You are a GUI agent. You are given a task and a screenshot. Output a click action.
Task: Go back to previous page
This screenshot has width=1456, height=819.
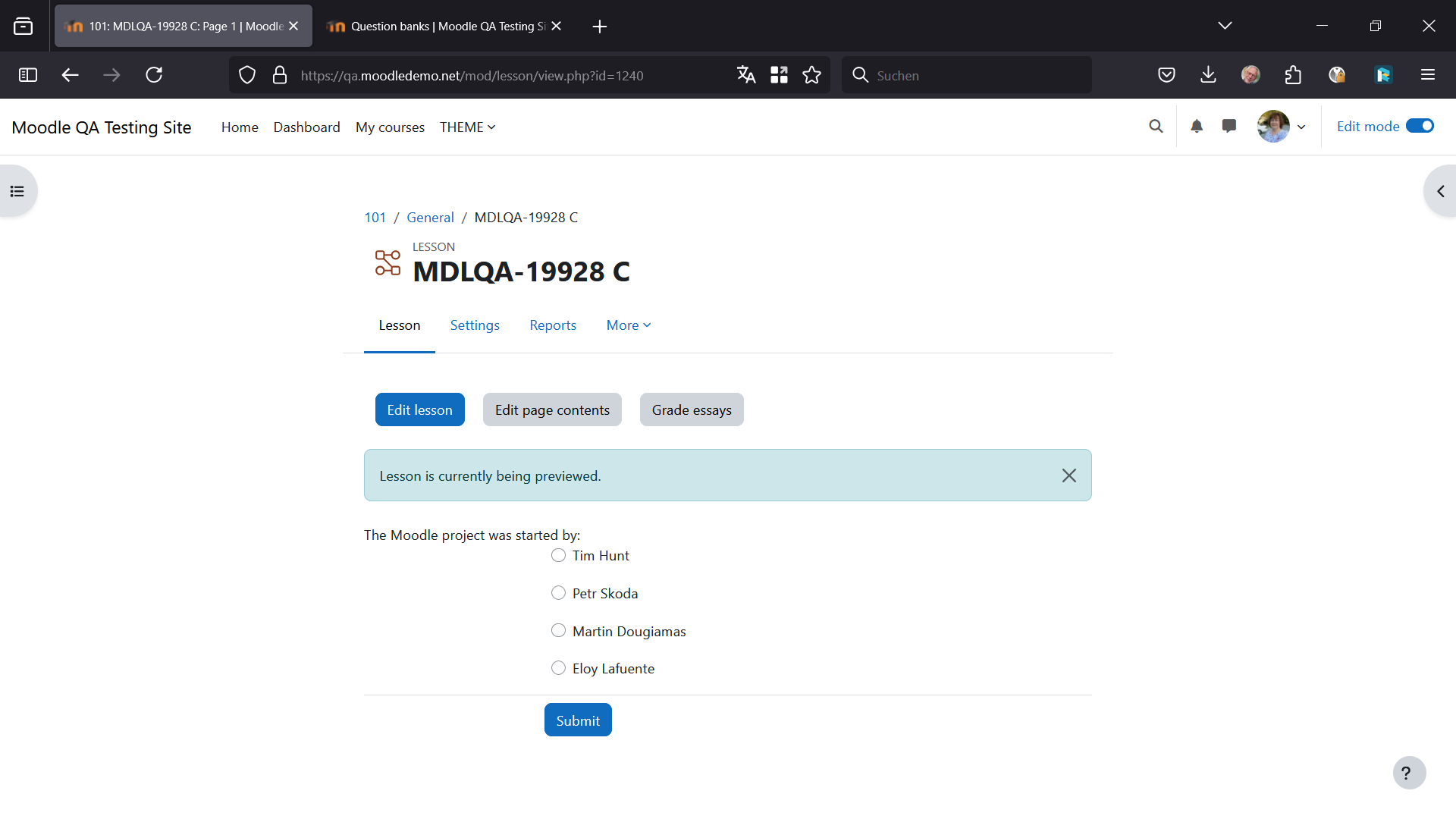pos(70,75)
